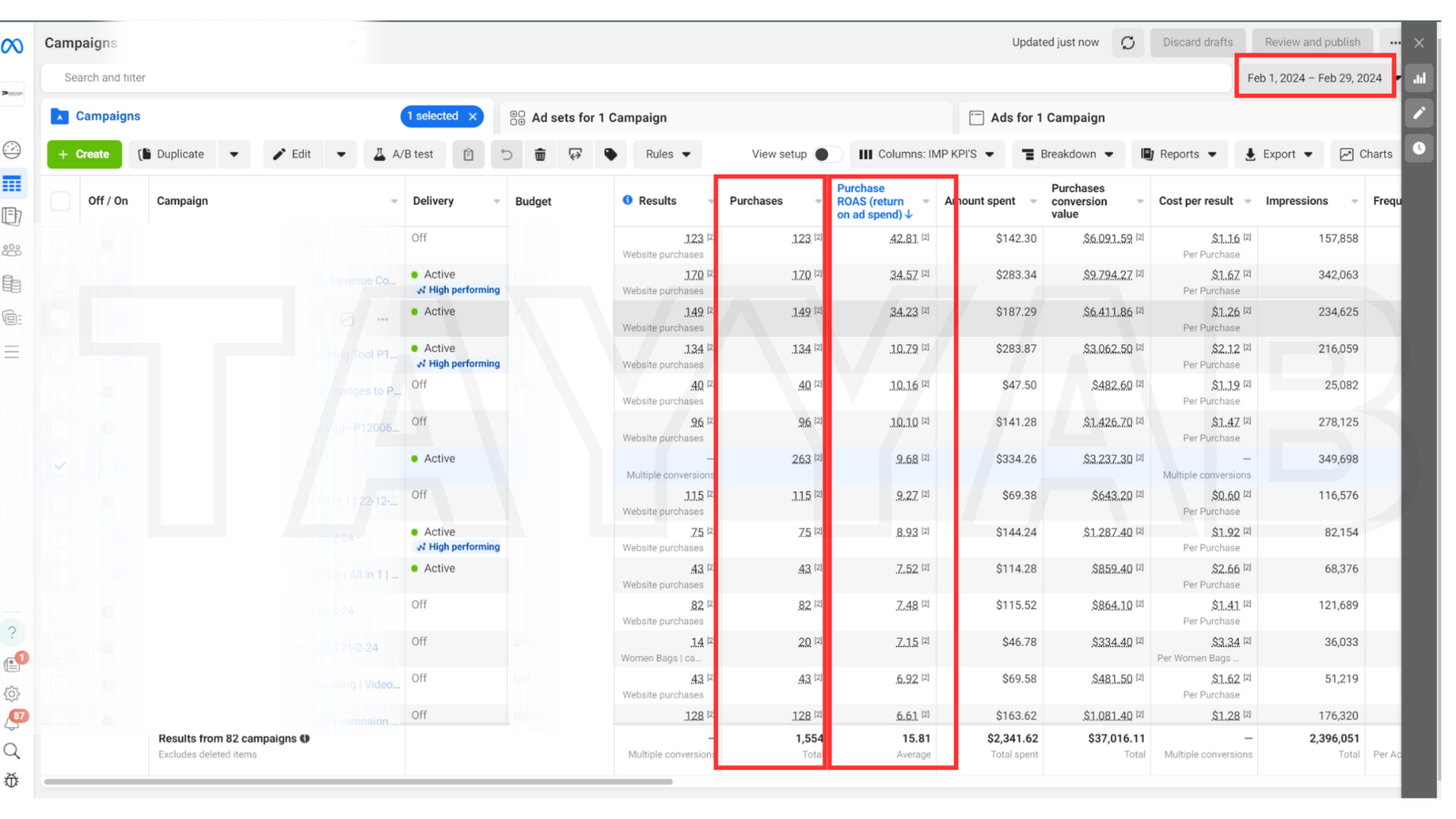Click the refresh icon beside Updated just now

(x=1127, y=43)
